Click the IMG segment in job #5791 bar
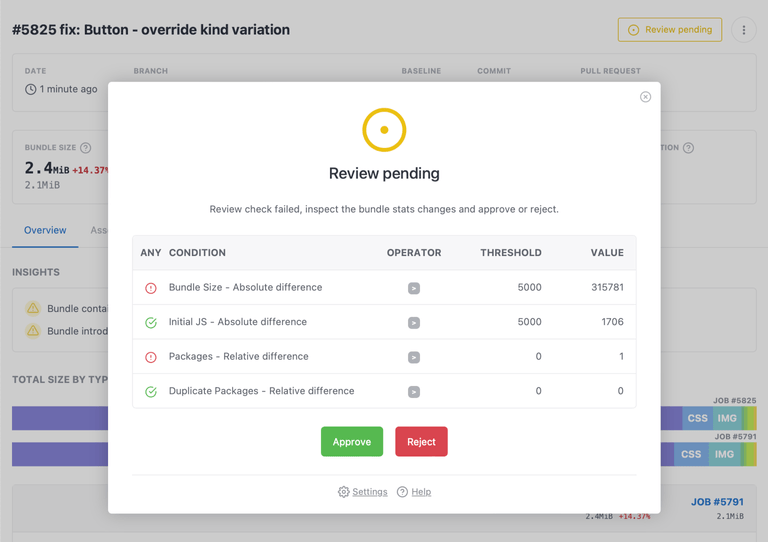Screen dimensions: 768x542 (724, 454)
